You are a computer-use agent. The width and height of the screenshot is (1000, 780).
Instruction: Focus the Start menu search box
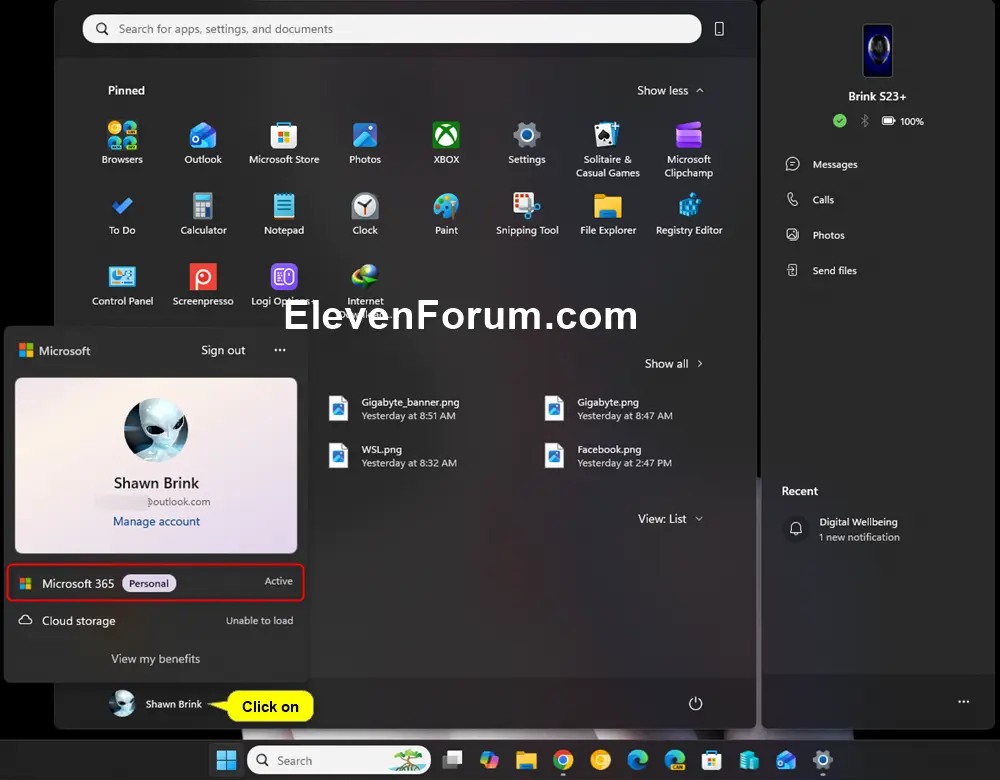(392, 29)
